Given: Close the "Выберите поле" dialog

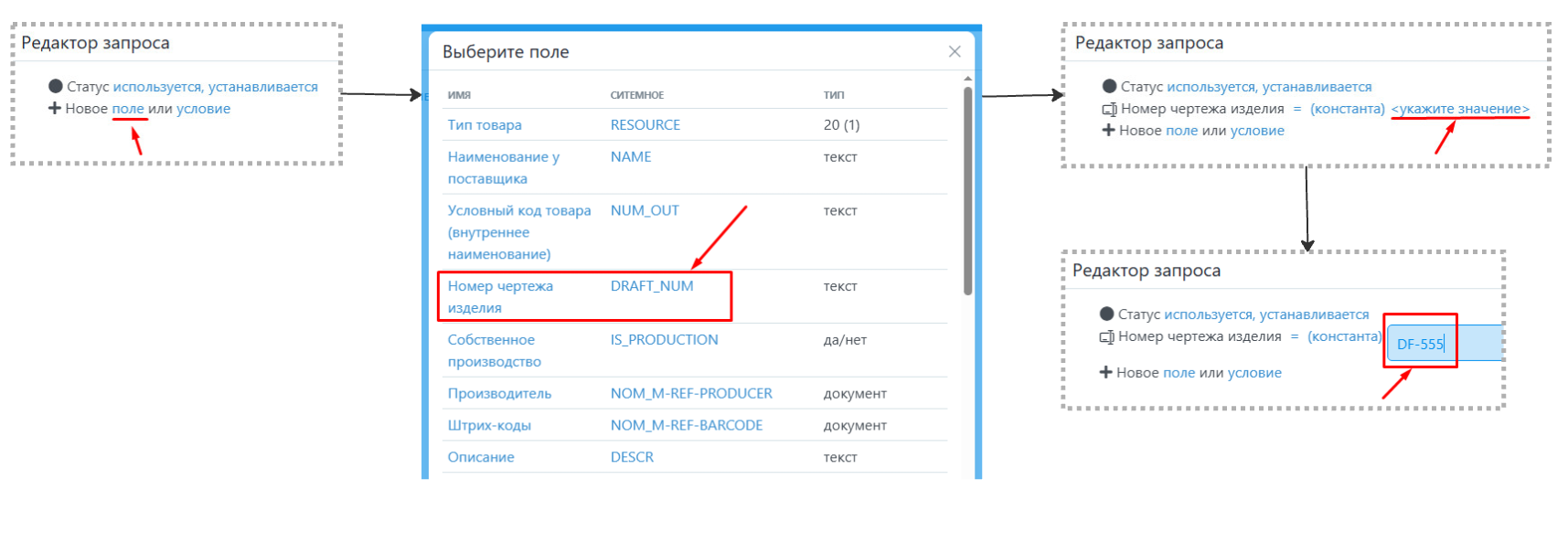Looking at the screenshot, I should click(x=955, y=52).
